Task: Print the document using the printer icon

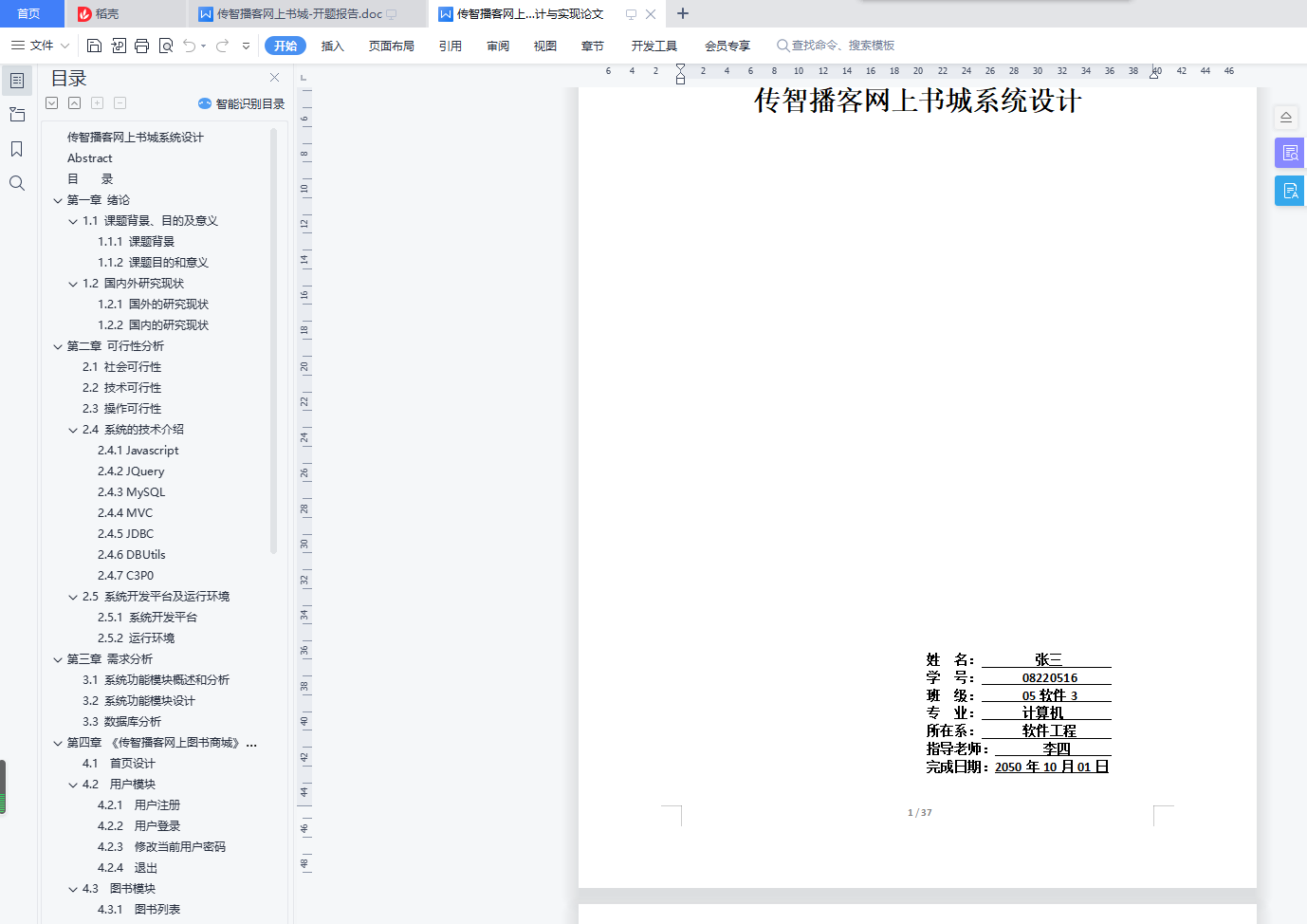Action: (142, 46)
